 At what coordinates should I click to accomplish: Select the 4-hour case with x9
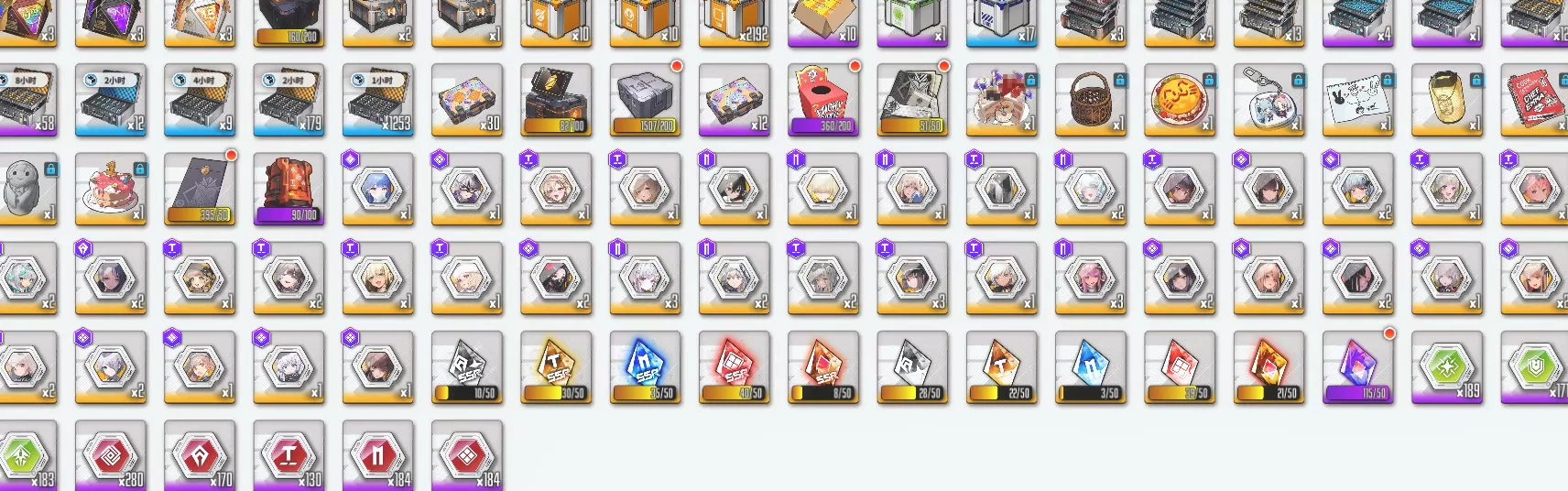200,100
